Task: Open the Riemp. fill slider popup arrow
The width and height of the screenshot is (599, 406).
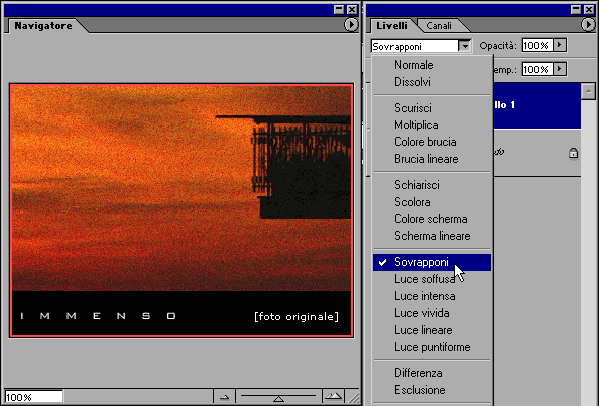Action: 560,69
